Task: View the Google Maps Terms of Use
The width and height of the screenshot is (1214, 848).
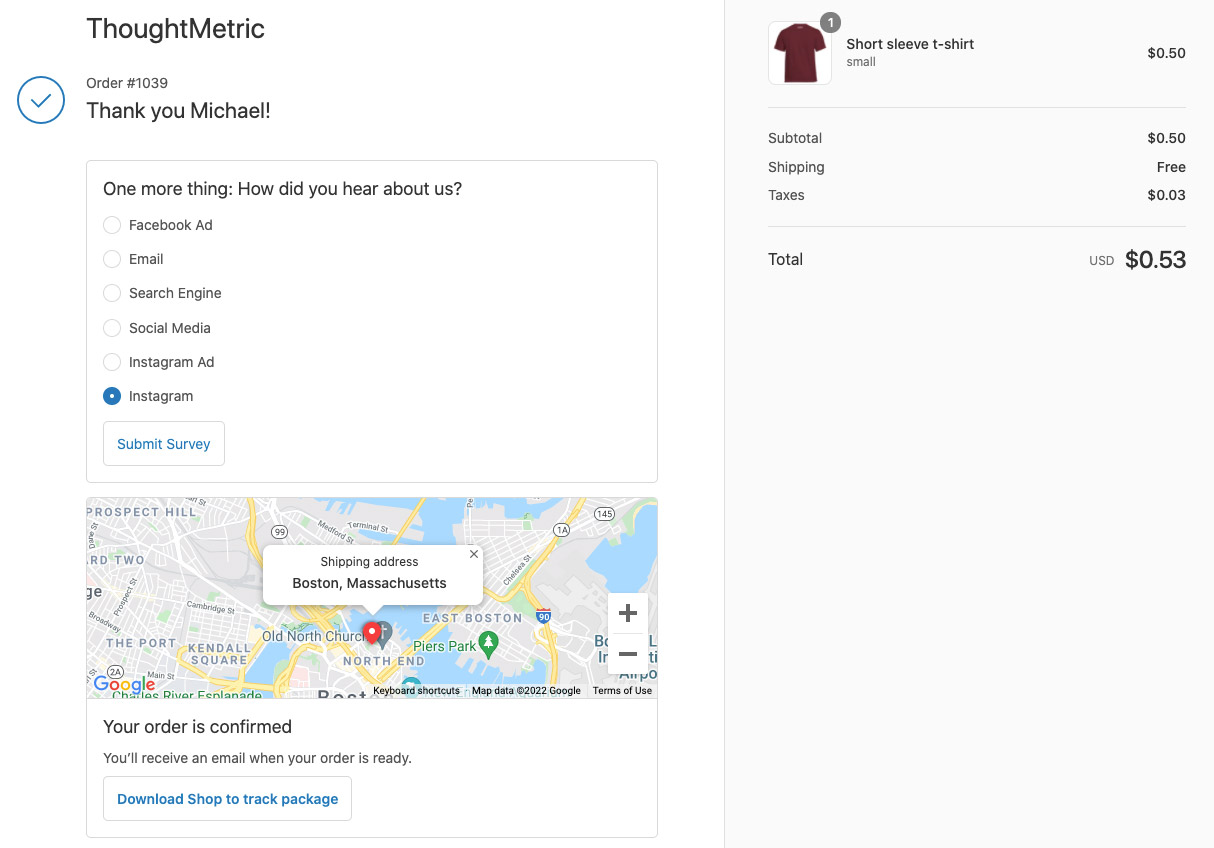Action: tap(622, 690)
